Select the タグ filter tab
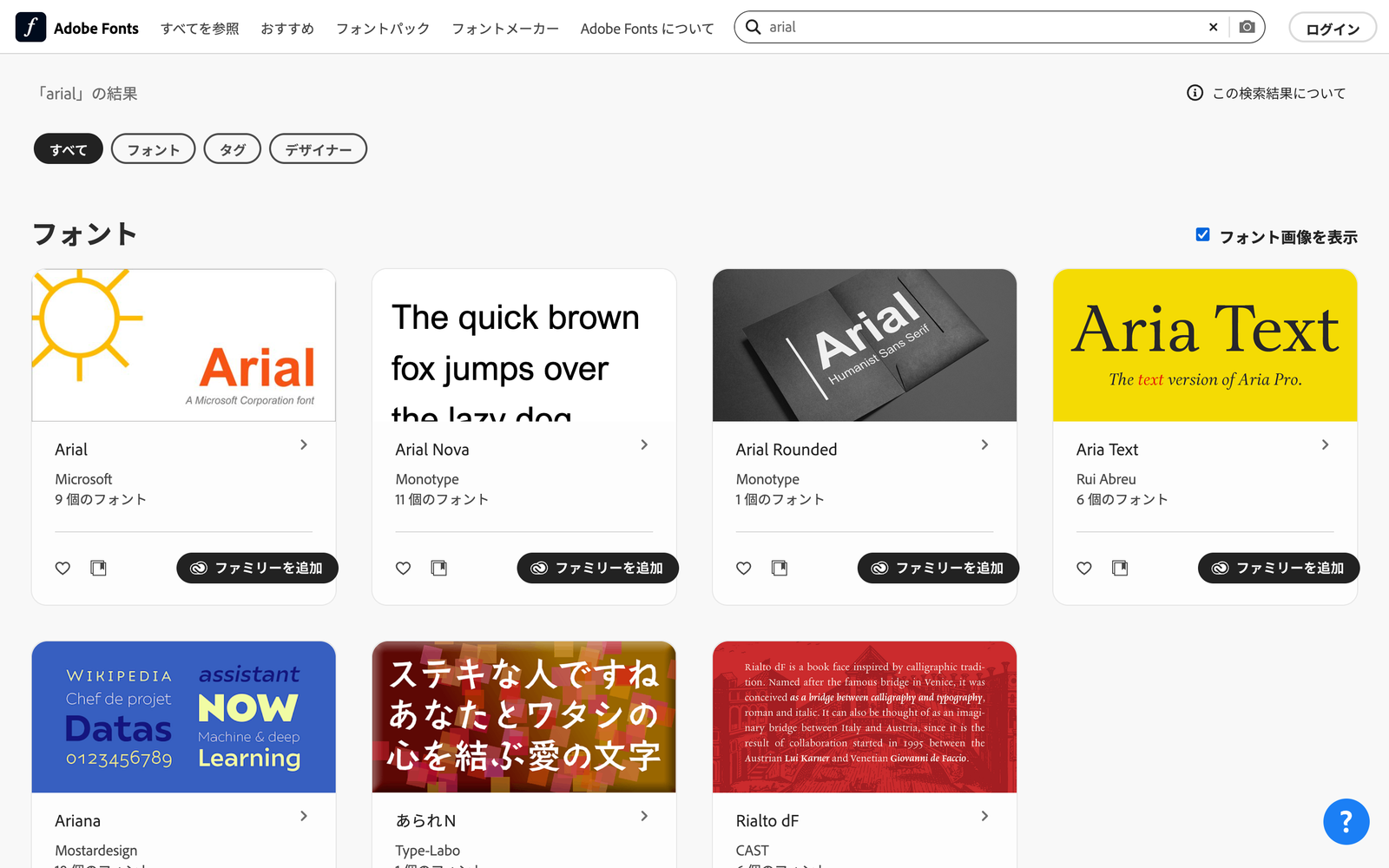Viewport: 1389px width, 868px height. [x=233, y=149]
